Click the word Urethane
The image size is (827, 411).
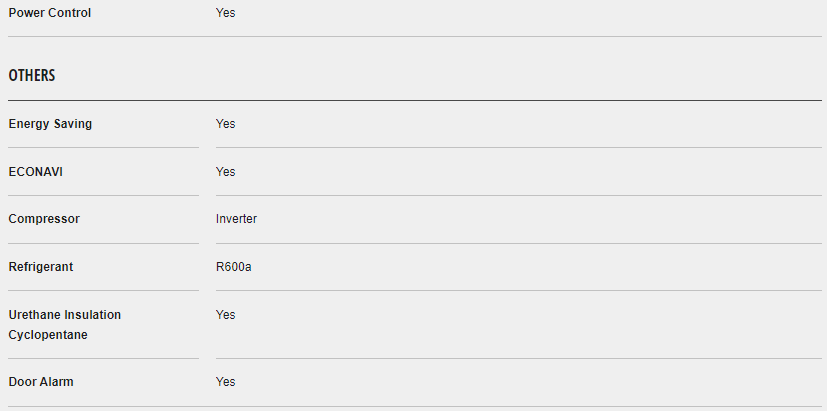(x=34, y=315)
